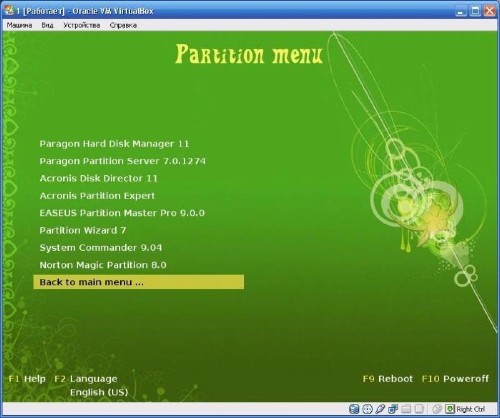Screen dimensions: 500x418
Task: Maximize the VirtualBox window
Action: [x=475, y=11]
